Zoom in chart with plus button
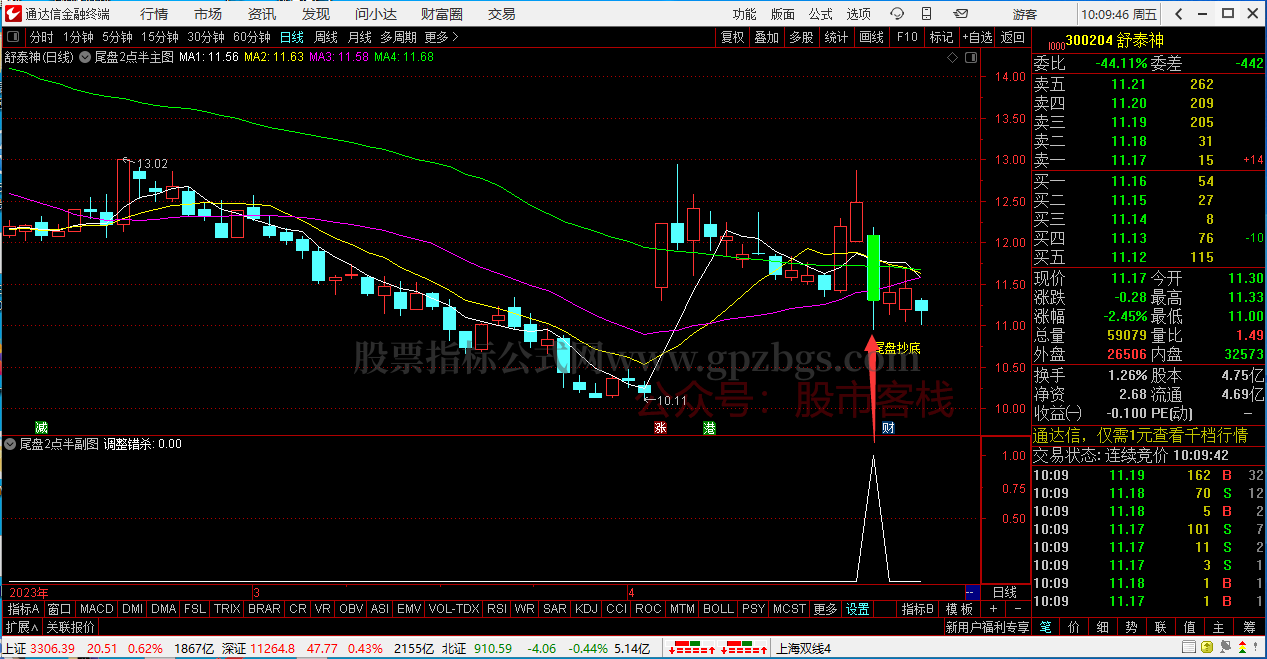Image resolution: width=1267 pixels, height=659 pixels. 993,609
